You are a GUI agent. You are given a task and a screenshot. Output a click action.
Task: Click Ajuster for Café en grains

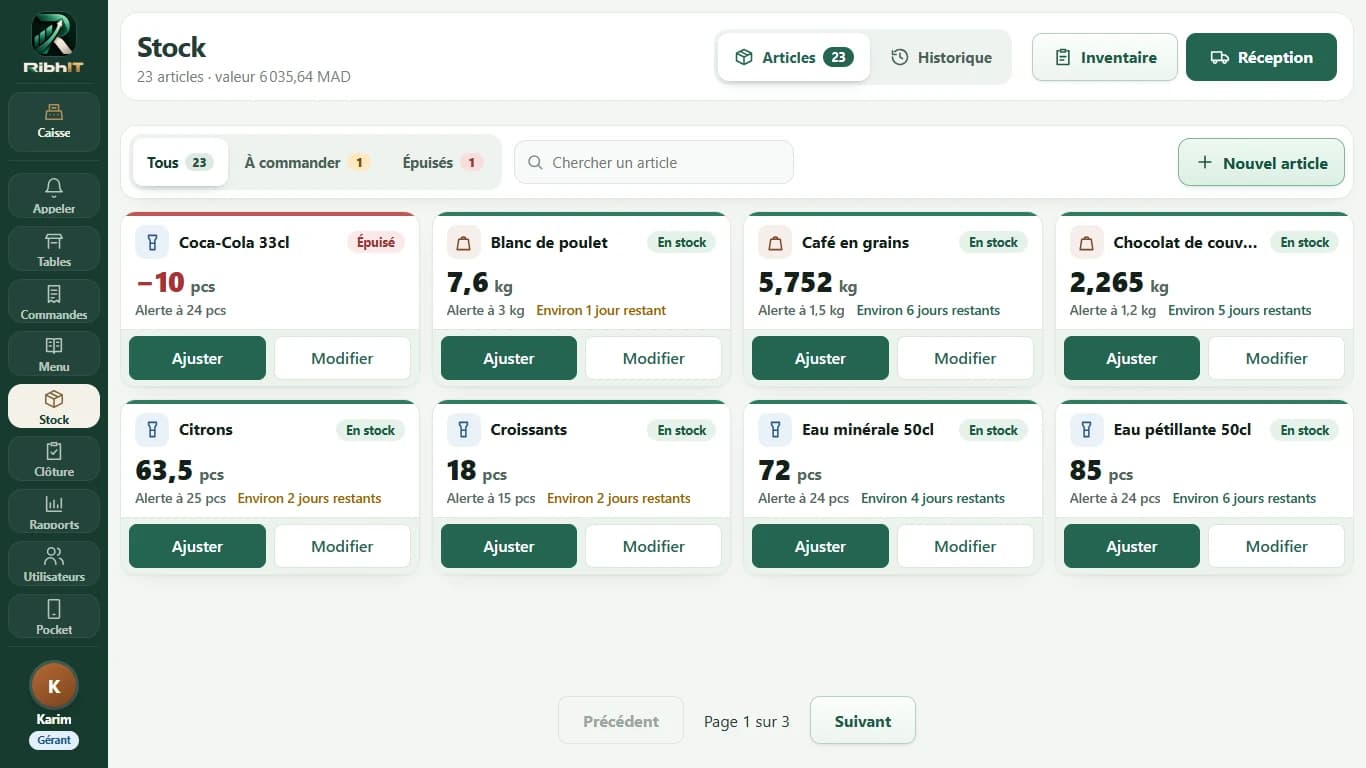pyautogui.click(x=820, y=358)
